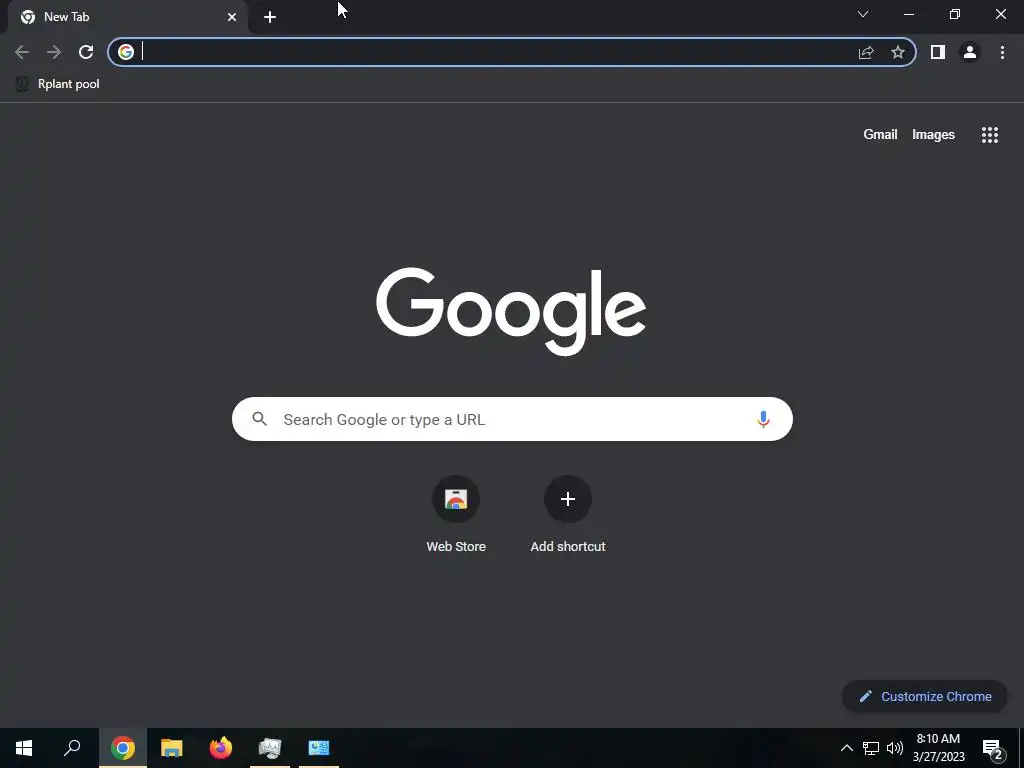Screen dimensions: 1024x768
Task: Restore down the Chrome window
Action: pos(955,14)
